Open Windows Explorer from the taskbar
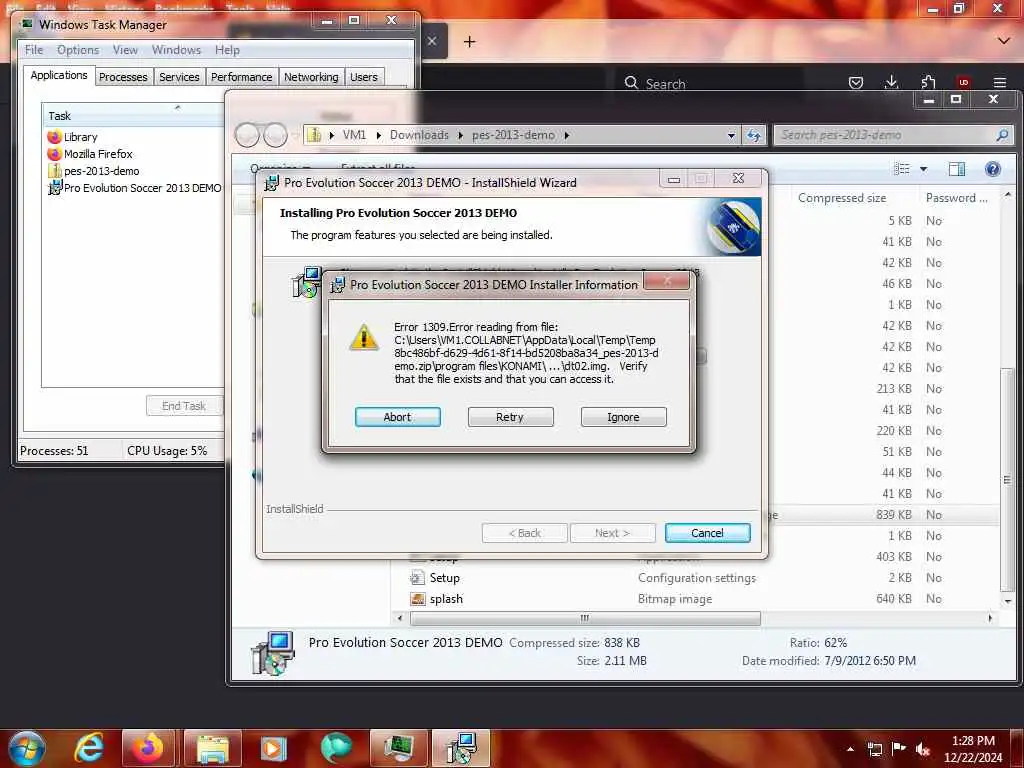Viewport: 1024px width, 768px height. point(212,748)
